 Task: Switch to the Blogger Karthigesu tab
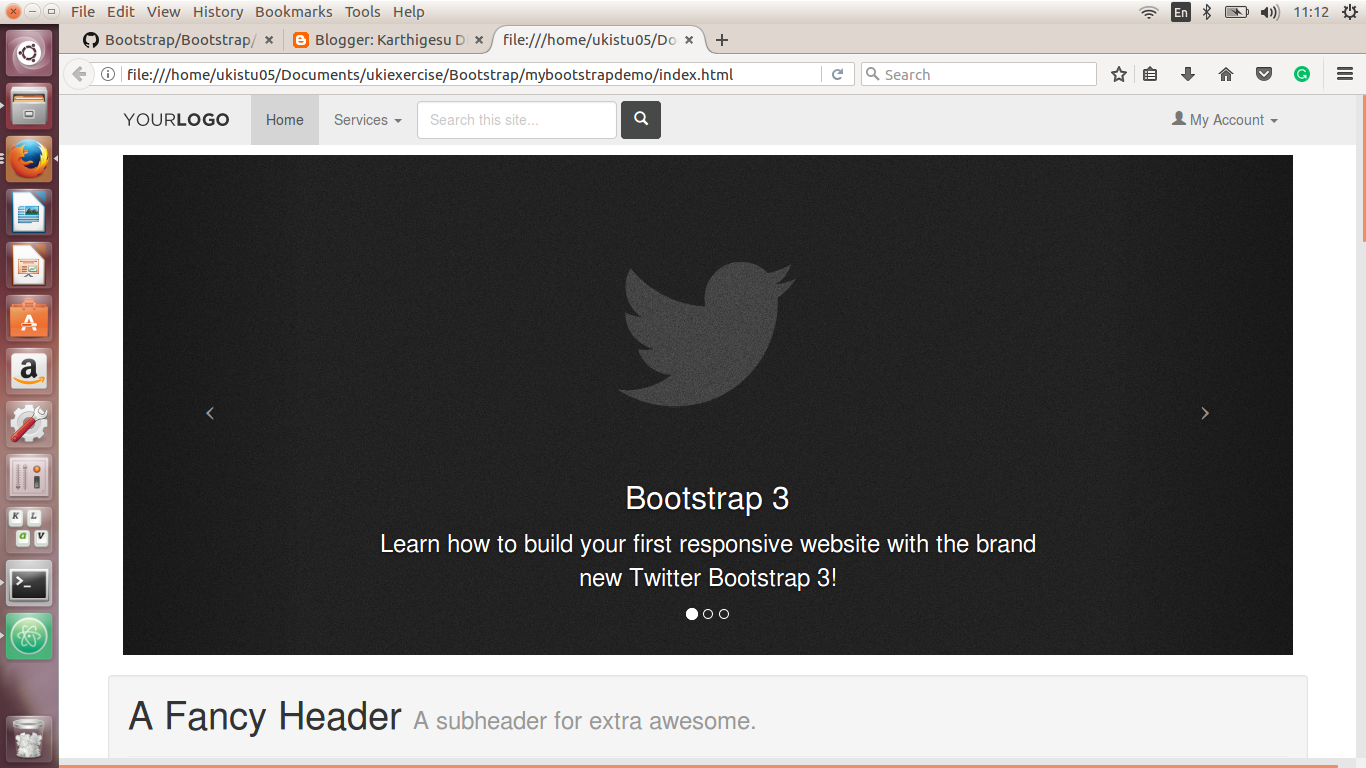pos(388,40)
